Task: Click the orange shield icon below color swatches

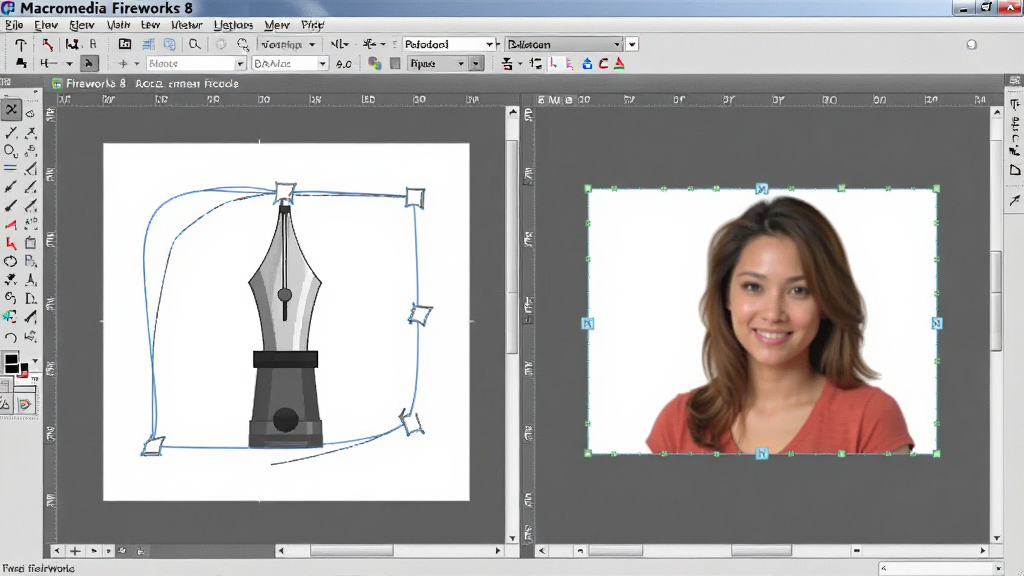Action: pyautogui.click(x=25, y=404)
